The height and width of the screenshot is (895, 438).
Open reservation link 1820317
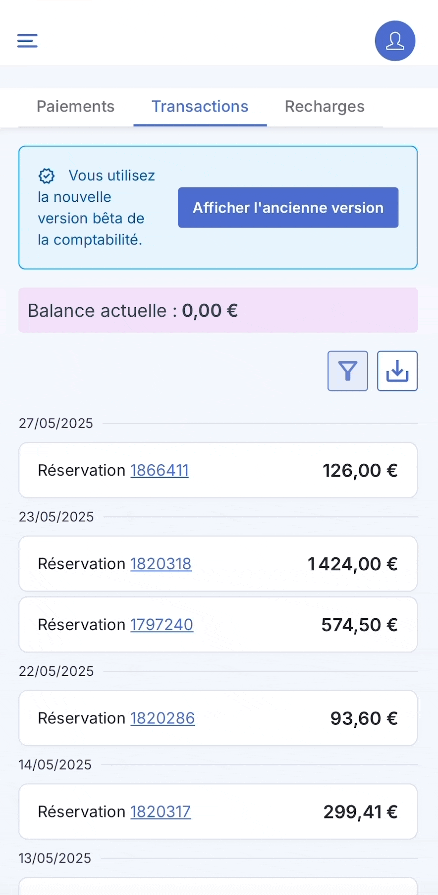tap(160, 812)
